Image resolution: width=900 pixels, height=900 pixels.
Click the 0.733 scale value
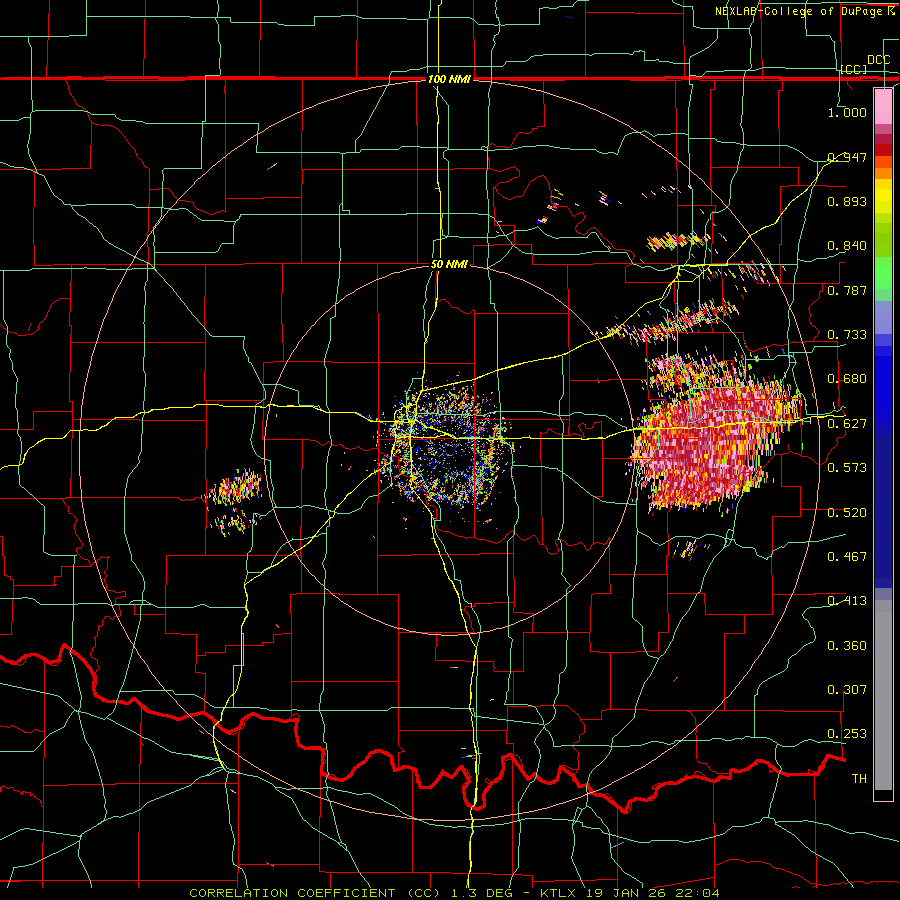pos(847,334)
